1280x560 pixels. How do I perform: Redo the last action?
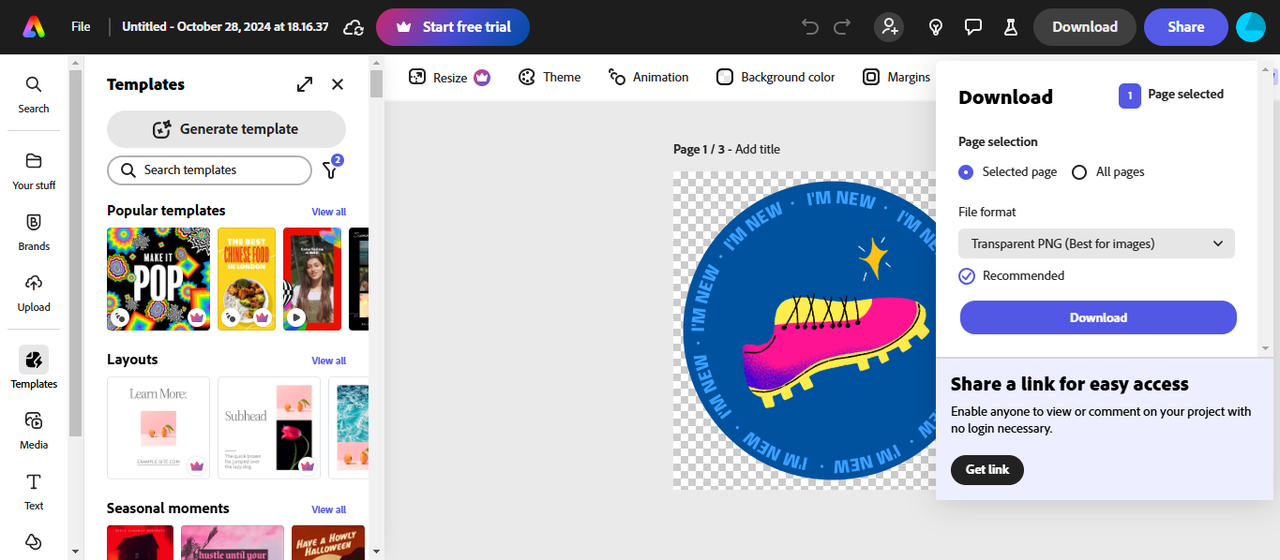[842, 27]
